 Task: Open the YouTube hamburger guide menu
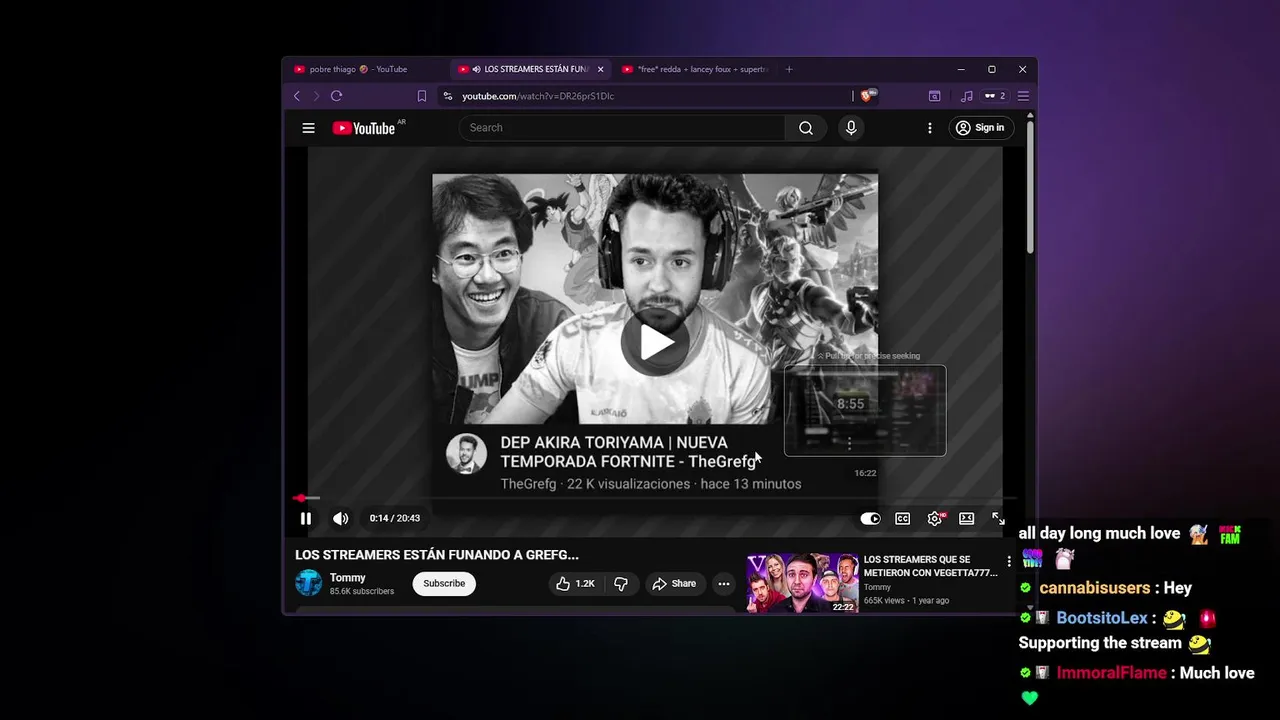tap(308, 128)
